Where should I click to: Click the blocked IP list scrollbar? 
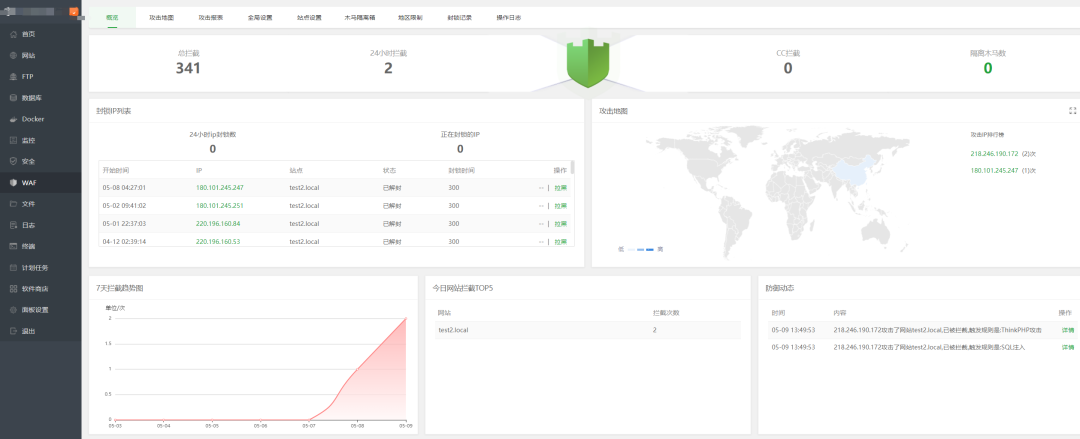[x=572, y=170]
